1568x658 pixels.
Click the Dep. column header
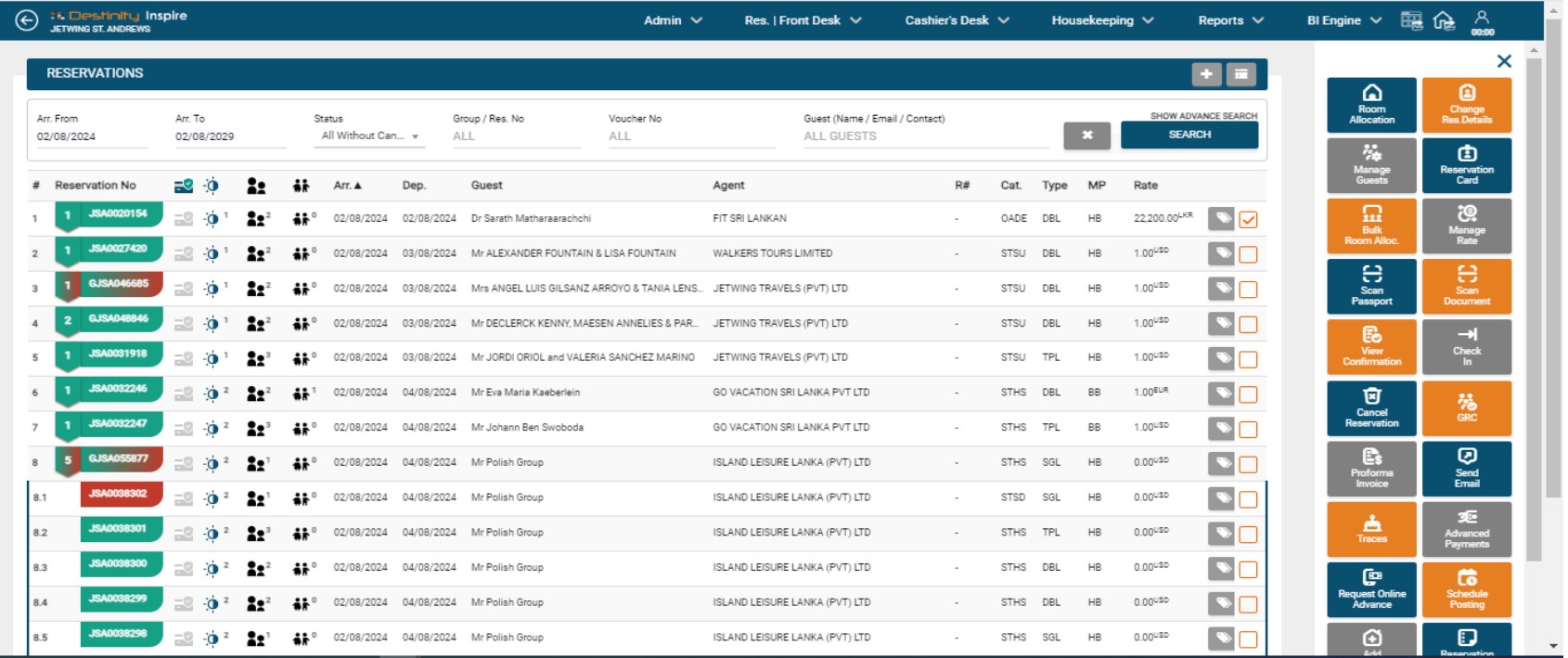[x=414, y=186]
